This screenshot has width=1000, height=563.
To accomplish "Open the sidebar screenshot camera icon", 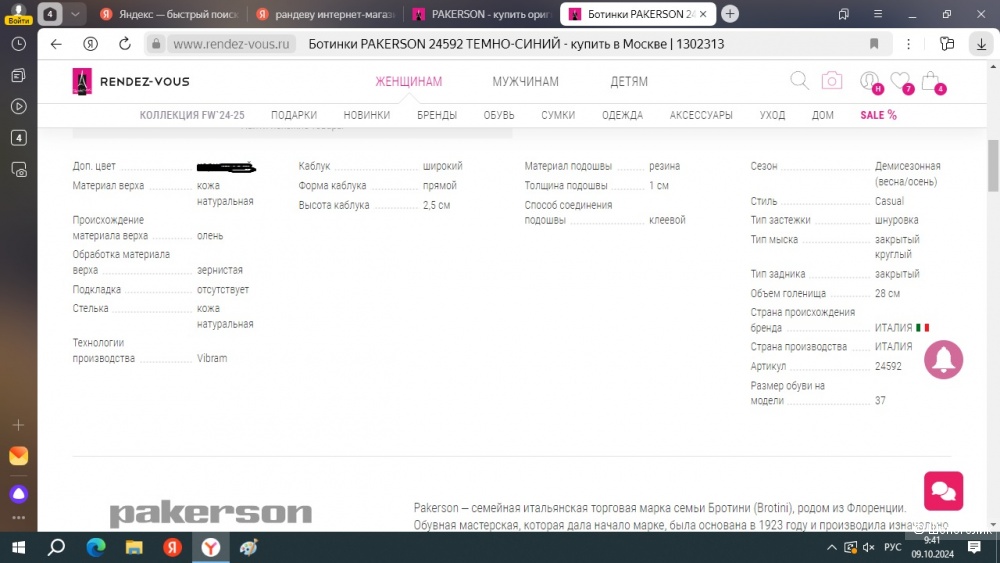I will pos(18,170).
